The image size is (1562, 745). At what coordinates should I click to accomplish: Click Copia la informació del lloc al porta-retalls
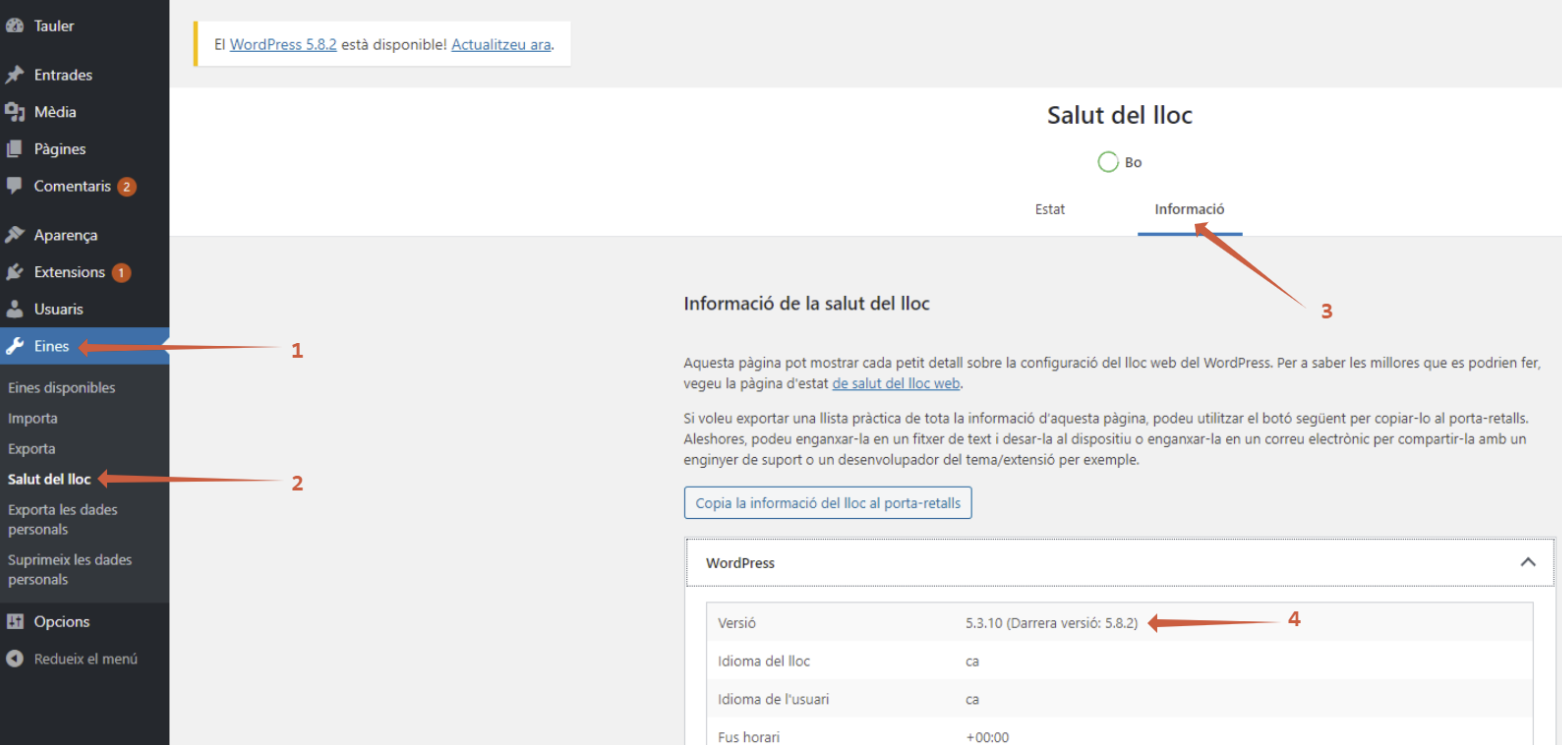(828, 503)
